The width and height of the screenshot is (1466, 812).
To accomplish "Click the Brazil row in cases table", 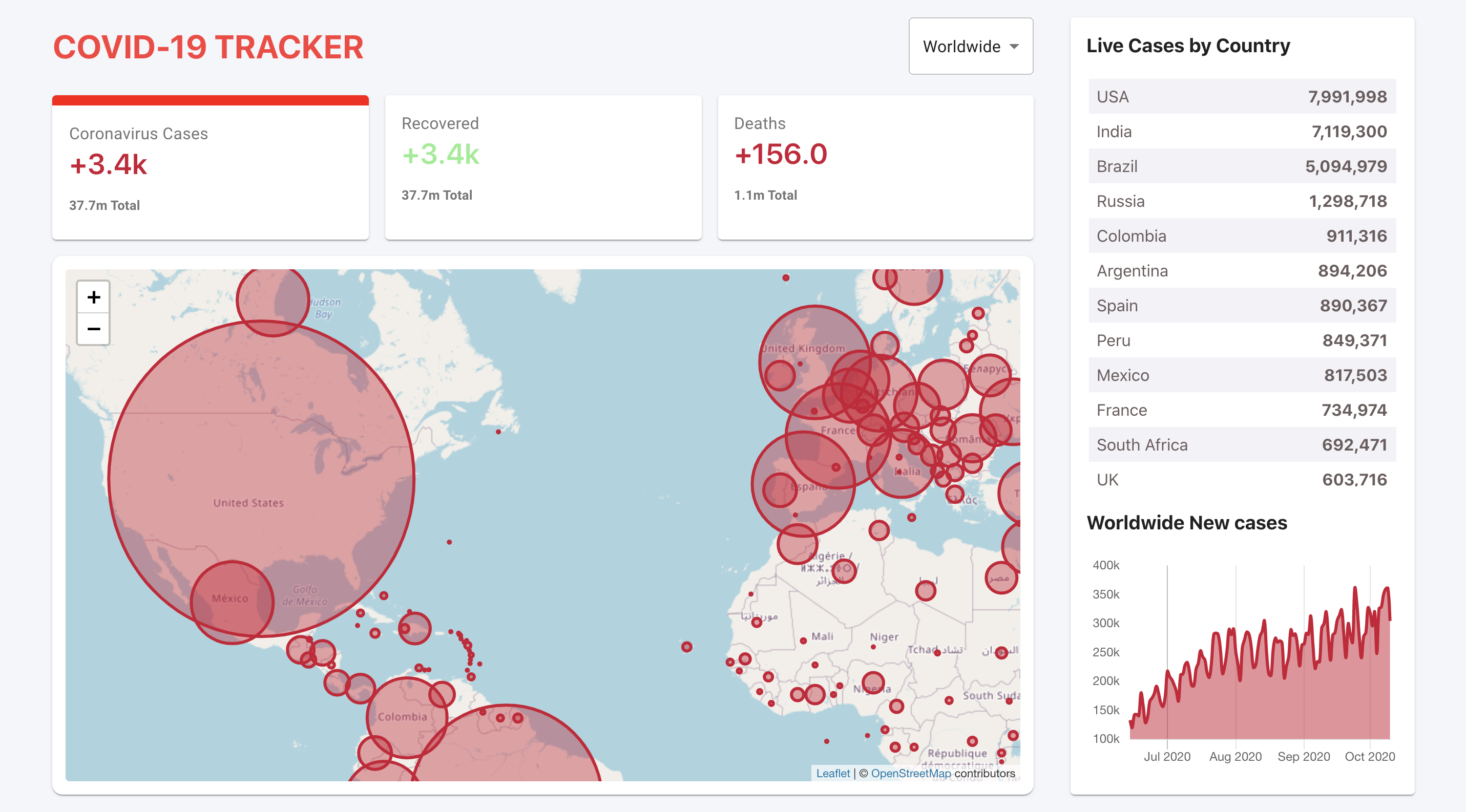I will coord(1241,166).
